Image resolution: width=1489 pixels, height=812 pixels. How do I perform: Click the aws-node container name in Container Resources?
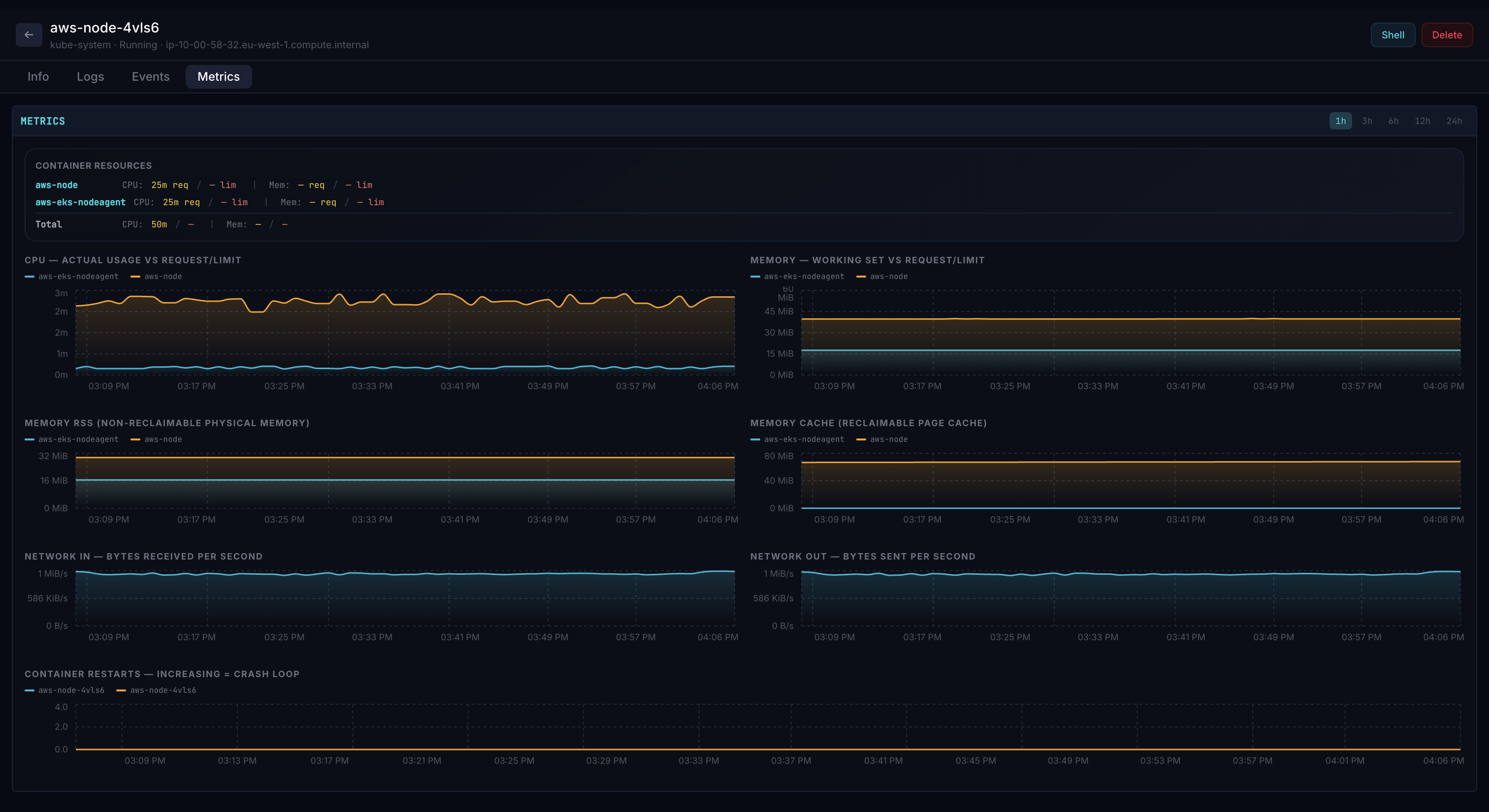56,185
